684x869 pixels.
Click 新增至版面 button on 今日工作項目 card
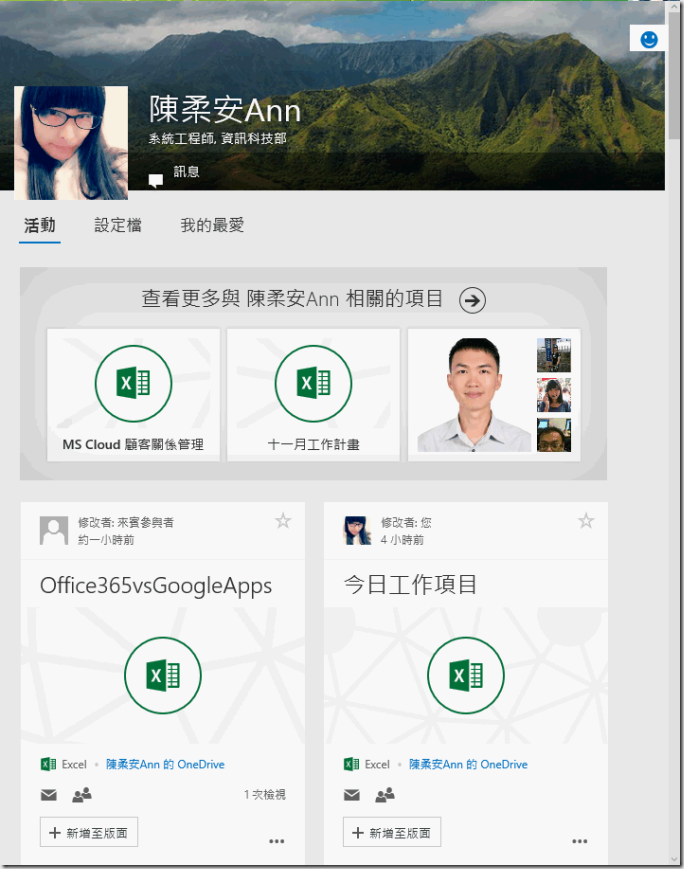(x=392, y=832)
